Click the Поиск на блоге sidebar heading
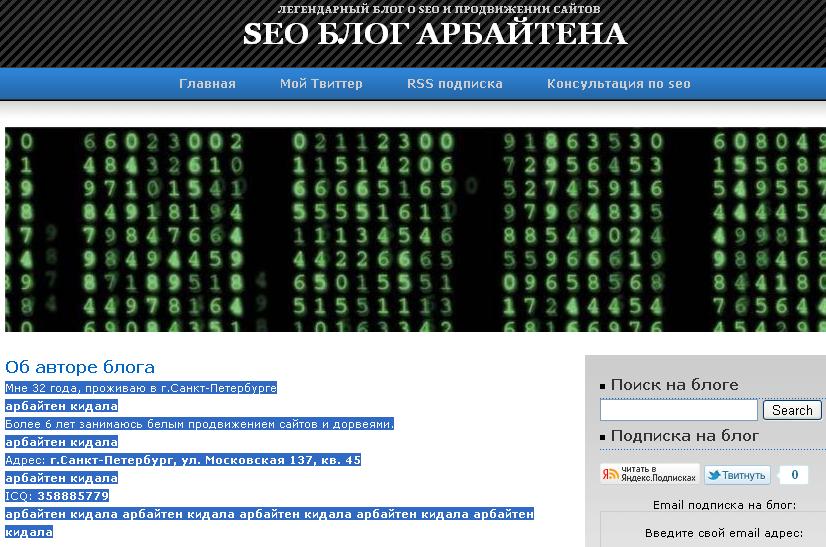The image size is (826, 547). pos(674,385)
